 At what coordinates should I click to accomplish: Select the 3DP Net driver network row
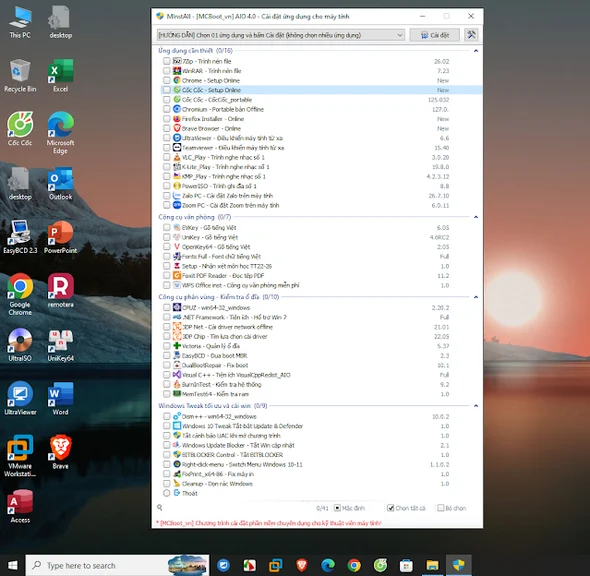tap(321, 327)
